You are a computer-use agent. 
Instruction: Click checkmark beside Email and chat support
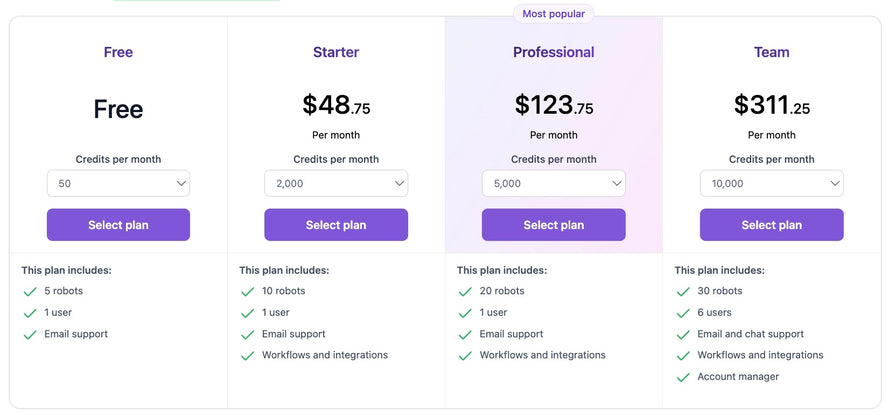pos(683,334)
